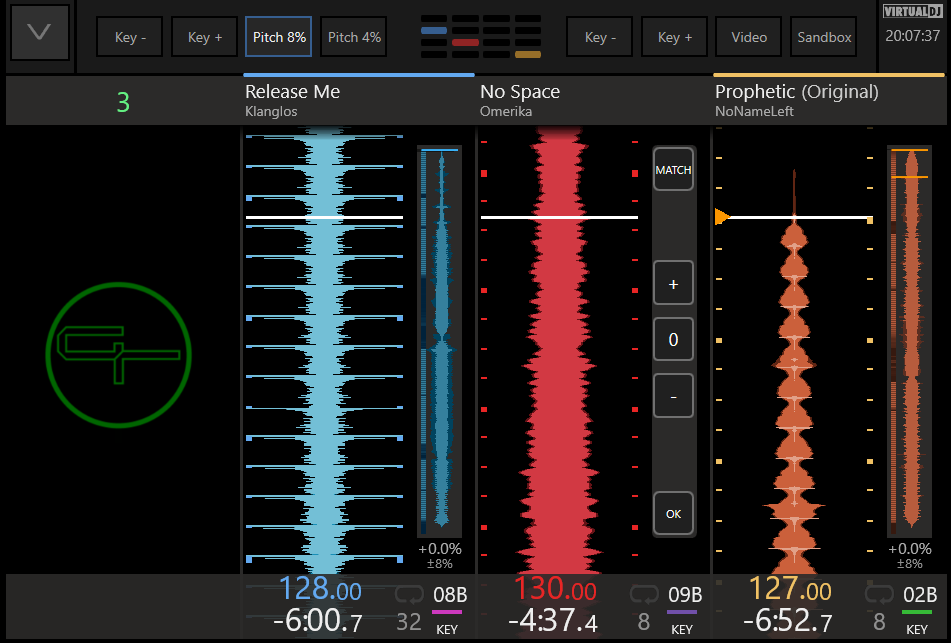This screenshot has width=951, height=643.
Task: Click the remaining time -6:52.7
Action: click(x=788, y=621)
